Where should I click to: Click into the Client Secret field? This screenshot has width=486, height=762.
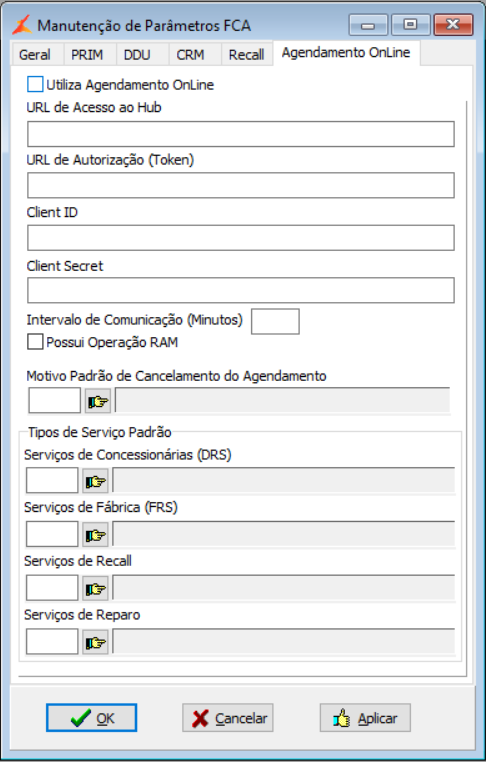241,290
